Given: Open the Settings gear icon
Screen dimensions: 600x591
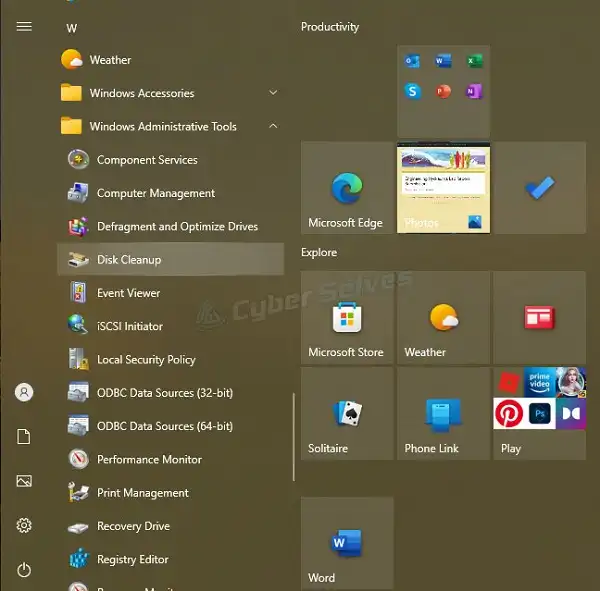Looking at the screenshot, I should tap(24, 525).
